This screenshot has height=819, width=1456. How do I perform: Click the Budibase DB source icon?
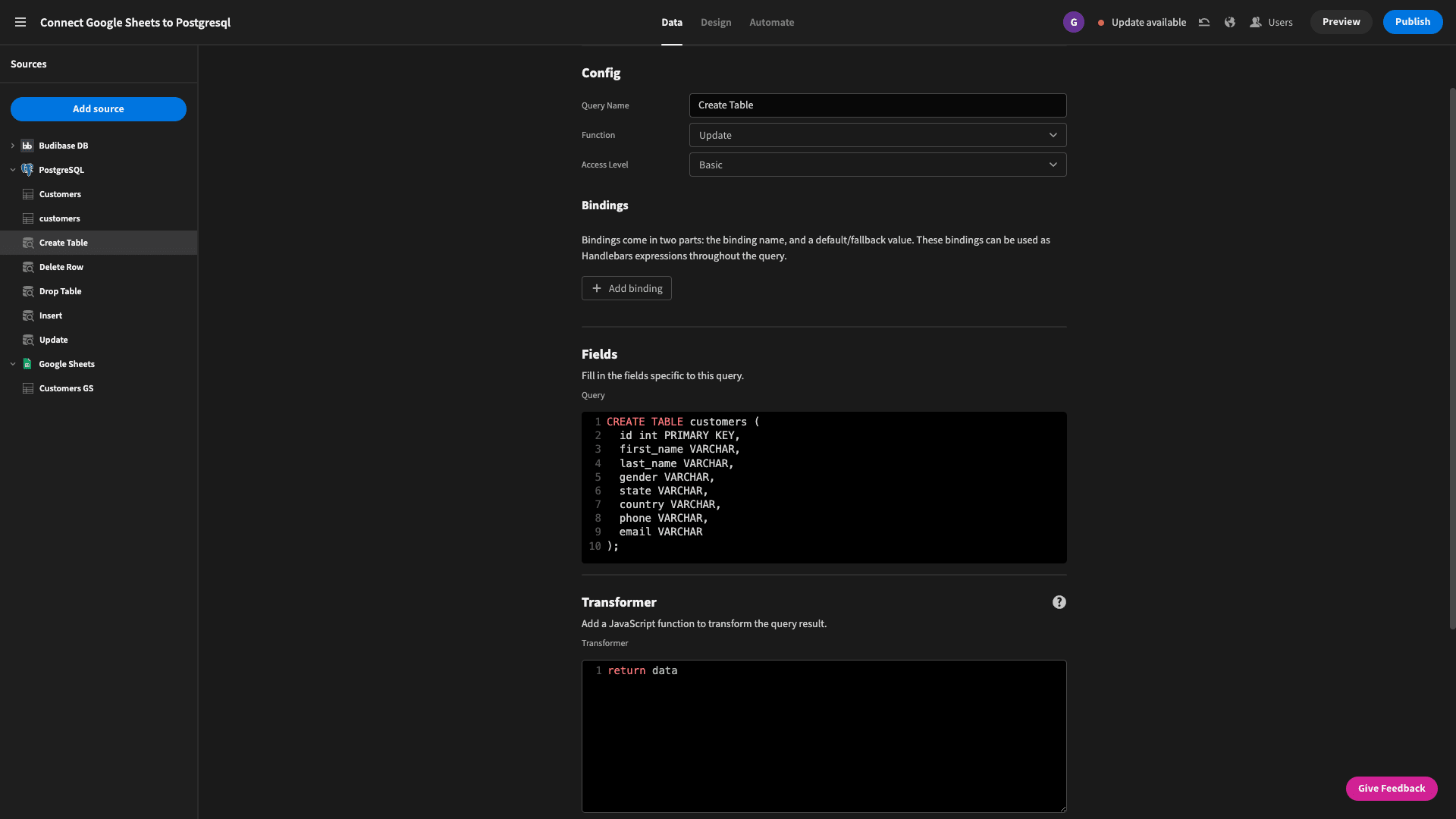click(x=27, y=146)
